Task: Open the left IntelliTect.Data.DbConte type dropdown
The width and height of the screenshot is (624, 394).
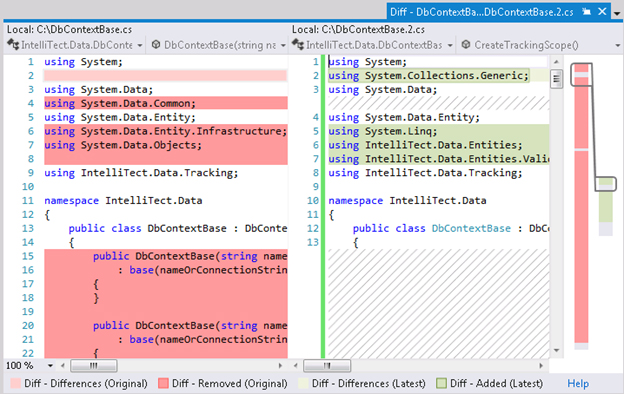Action: coord(140,45)
